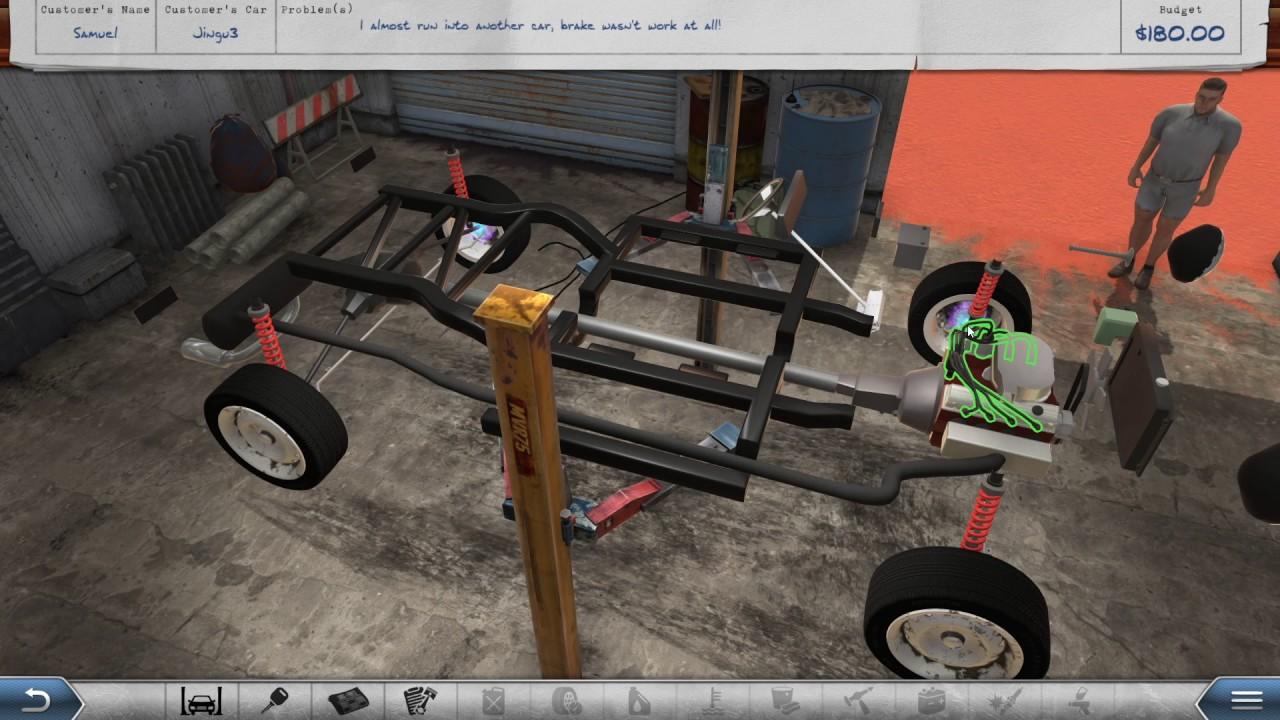Screen dimensions: 1280x720
Task: Click the car battery icon
Action: click(932, 700)
